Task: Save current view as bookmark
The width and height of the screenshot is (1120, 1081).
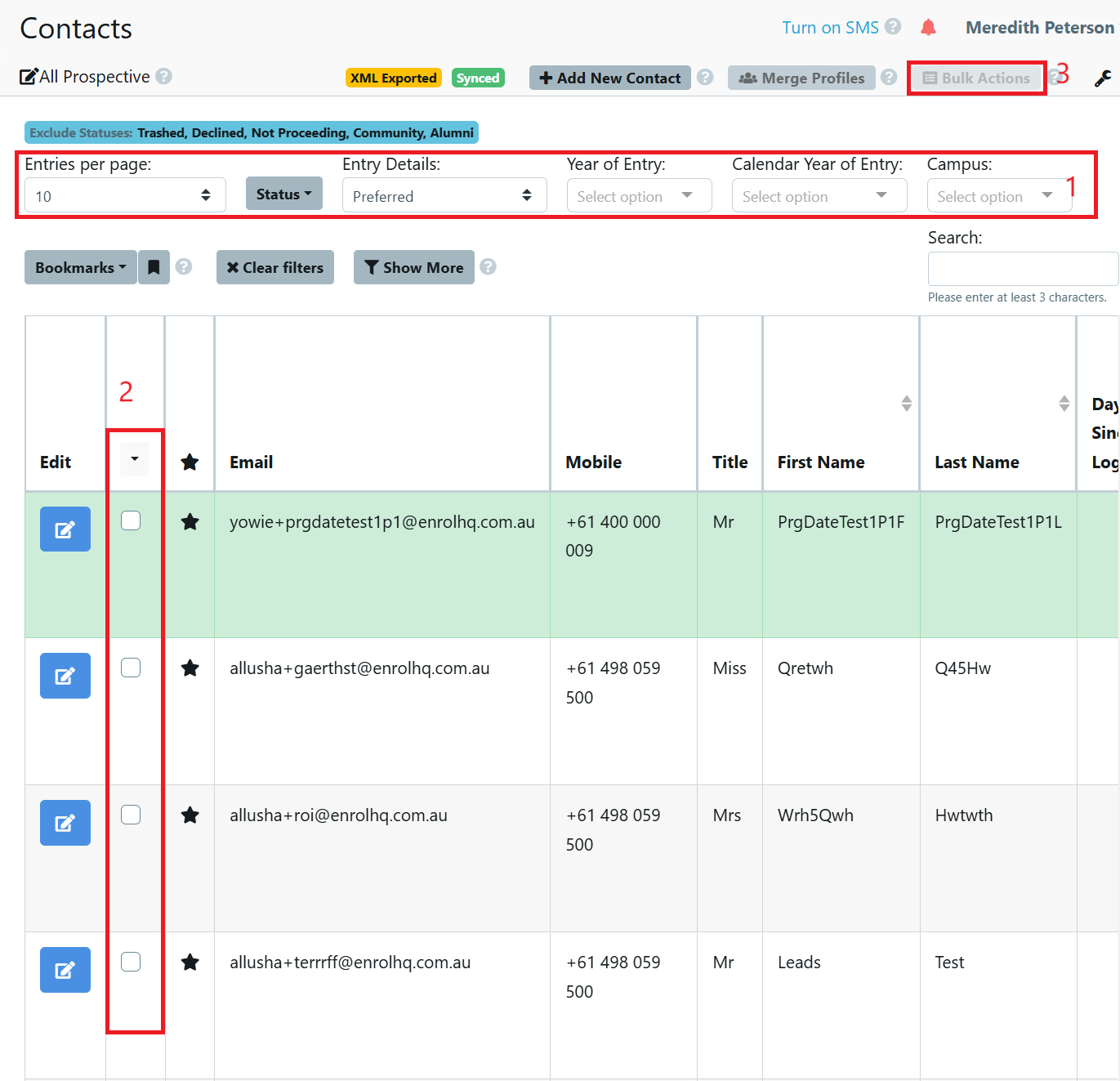Action: click(x=154, y=267)
